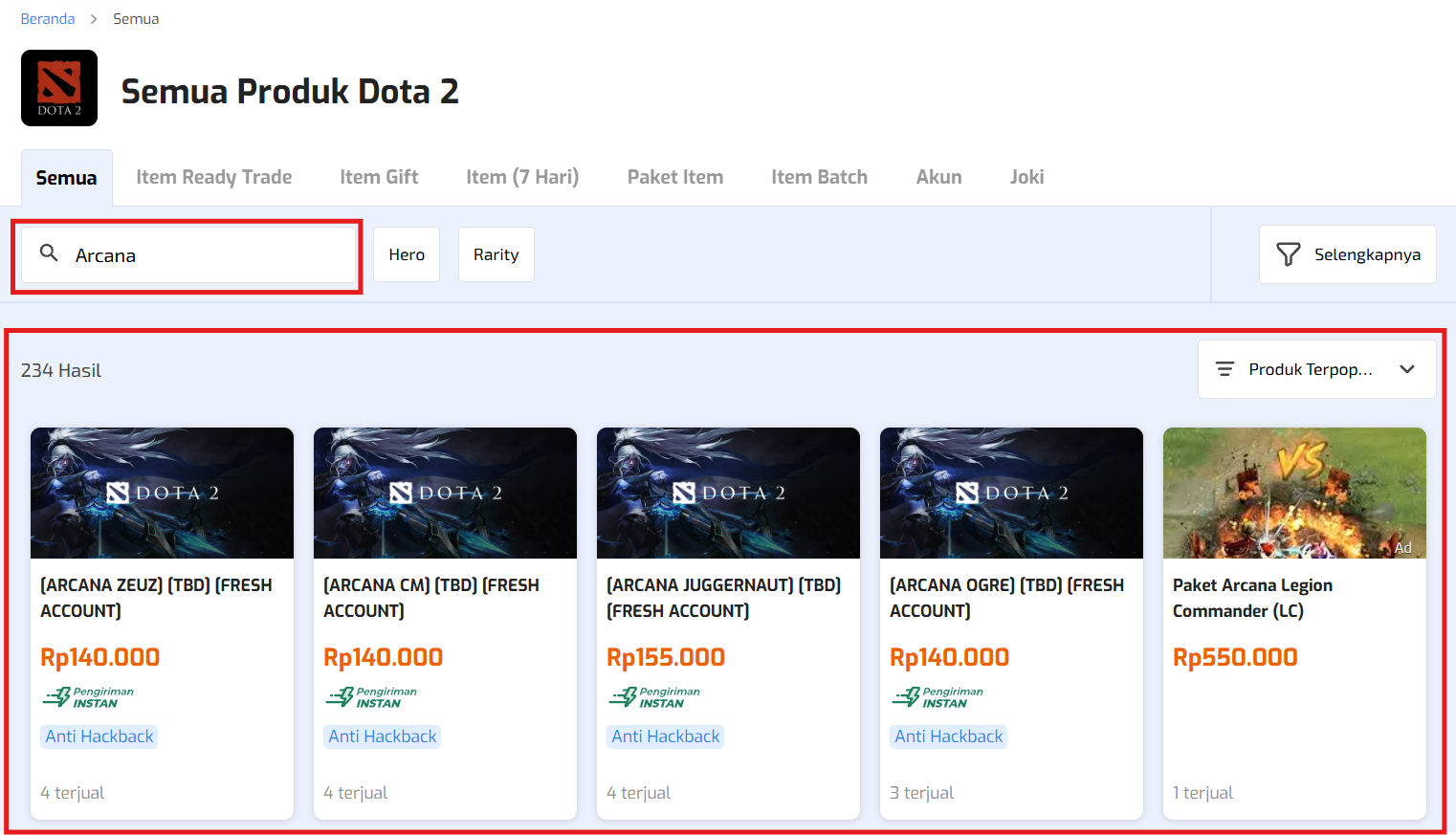The height and width of the screenshot is (835, 1456).
Task: Click the search magnifier icon
Action: tap(49, 253)
